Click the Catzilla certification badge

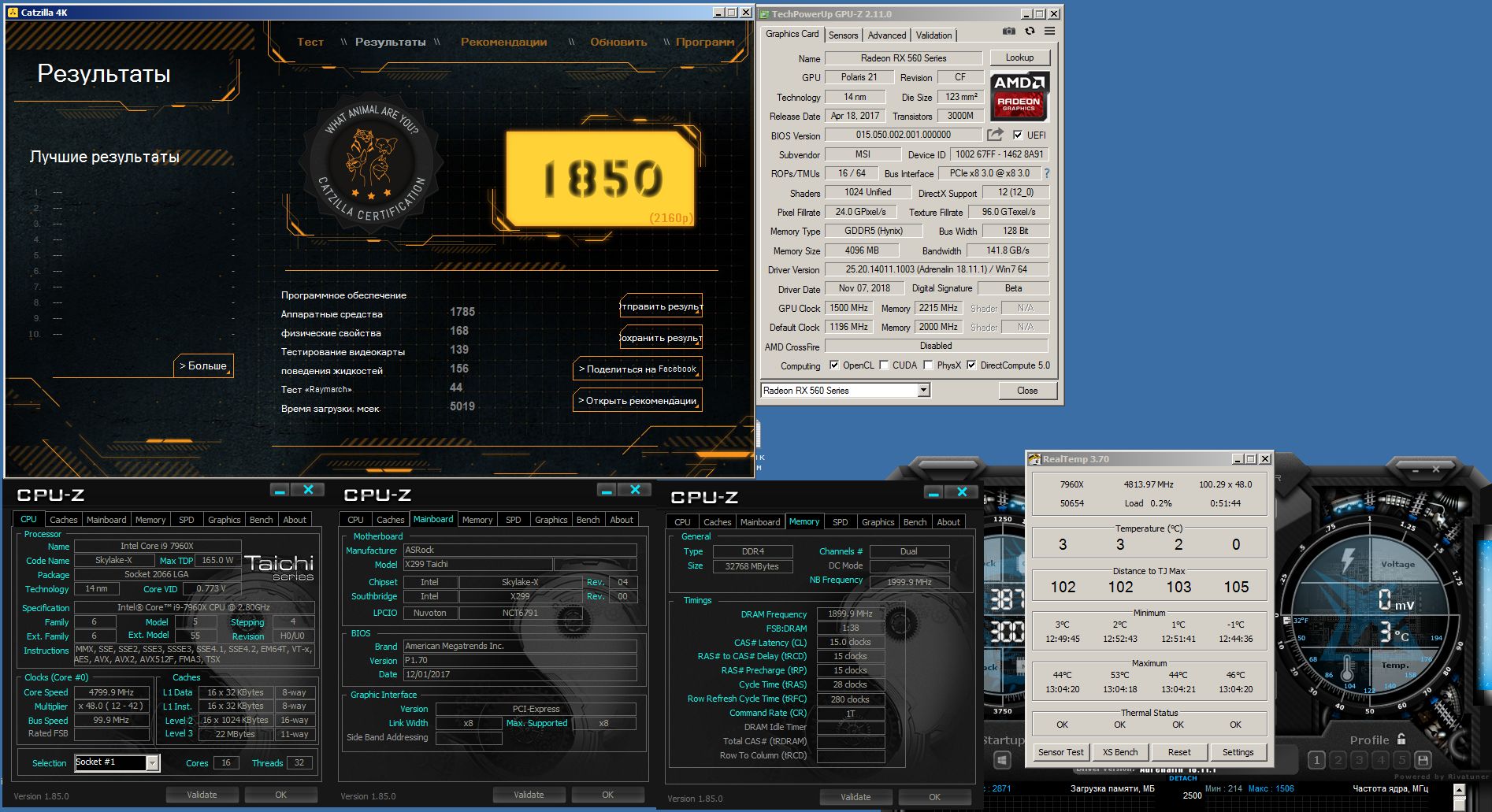pos(371,163)
